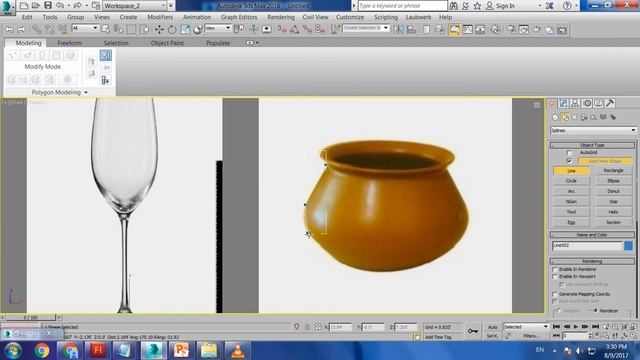
Task: Open the Utilities hammer tab
Action: (x=610, y=103)
